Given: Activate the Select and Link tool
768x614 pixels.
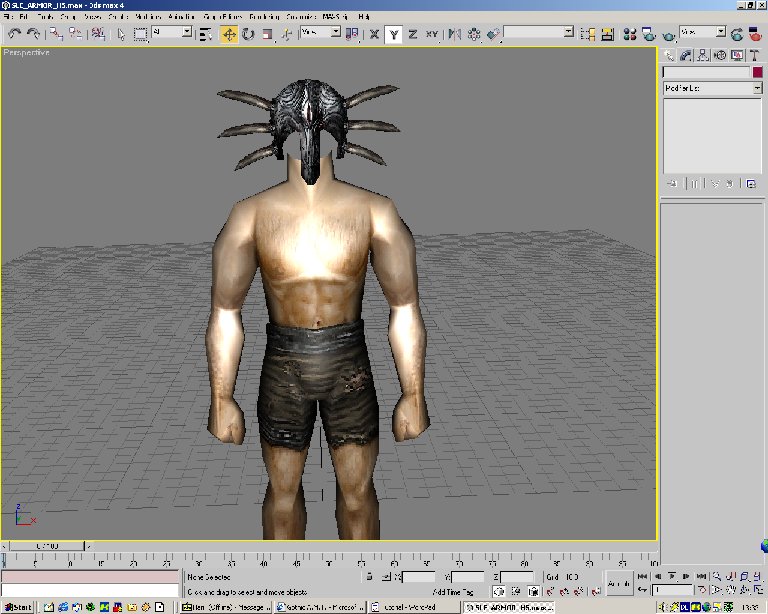Looking at the screenshot, I should (x=56, y=34).
